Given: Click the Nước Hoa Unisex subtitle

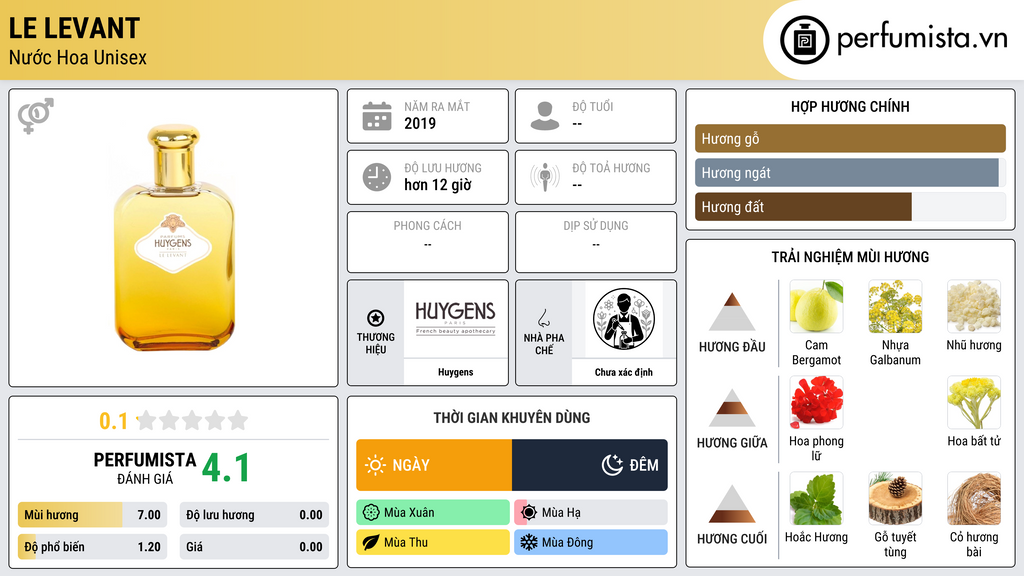Looking at the screenshot, I should click(x=78, y=57).
